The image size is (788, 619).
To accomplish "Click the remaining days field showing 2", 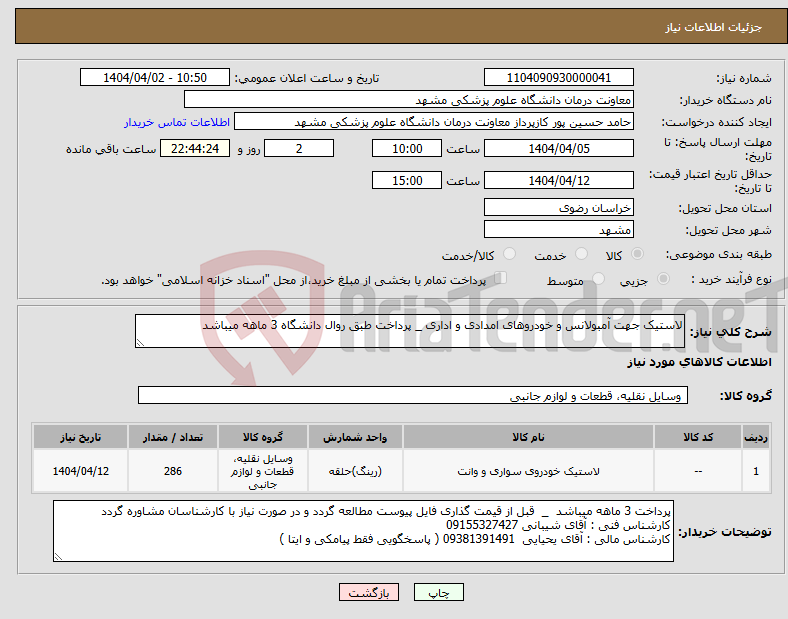I will click(x=299, y=148).
